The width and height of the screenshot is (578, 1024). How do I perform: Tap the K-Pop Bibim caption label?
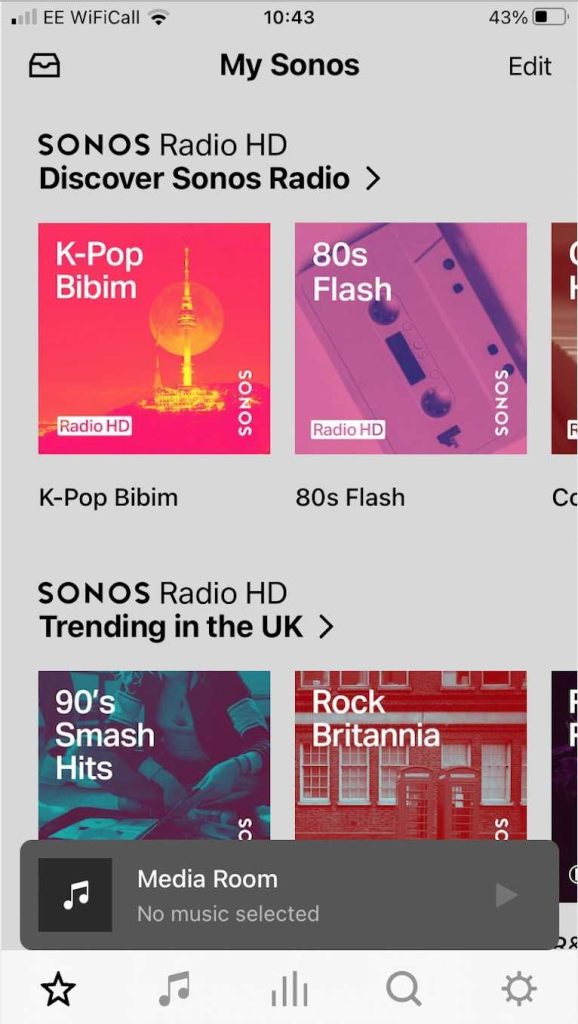point(108,498)
